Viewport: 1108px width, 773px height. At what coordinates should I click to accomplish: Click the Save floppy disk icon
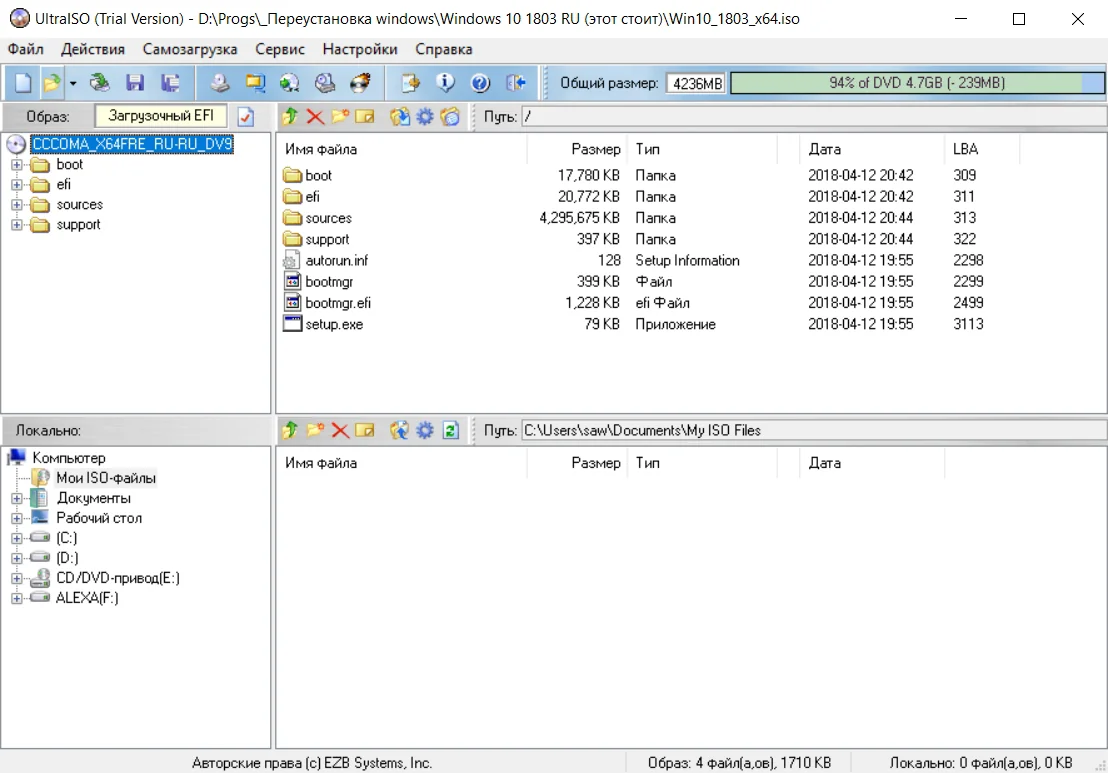[x=135, y=83]
